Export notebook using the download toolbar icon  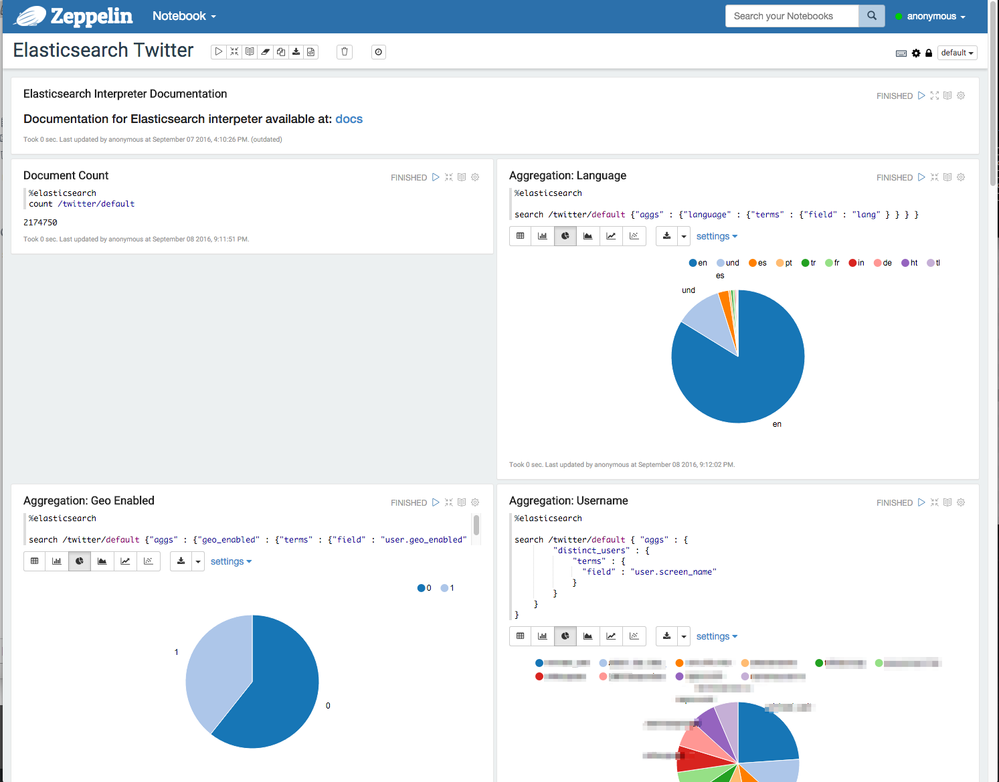point(296,52)
